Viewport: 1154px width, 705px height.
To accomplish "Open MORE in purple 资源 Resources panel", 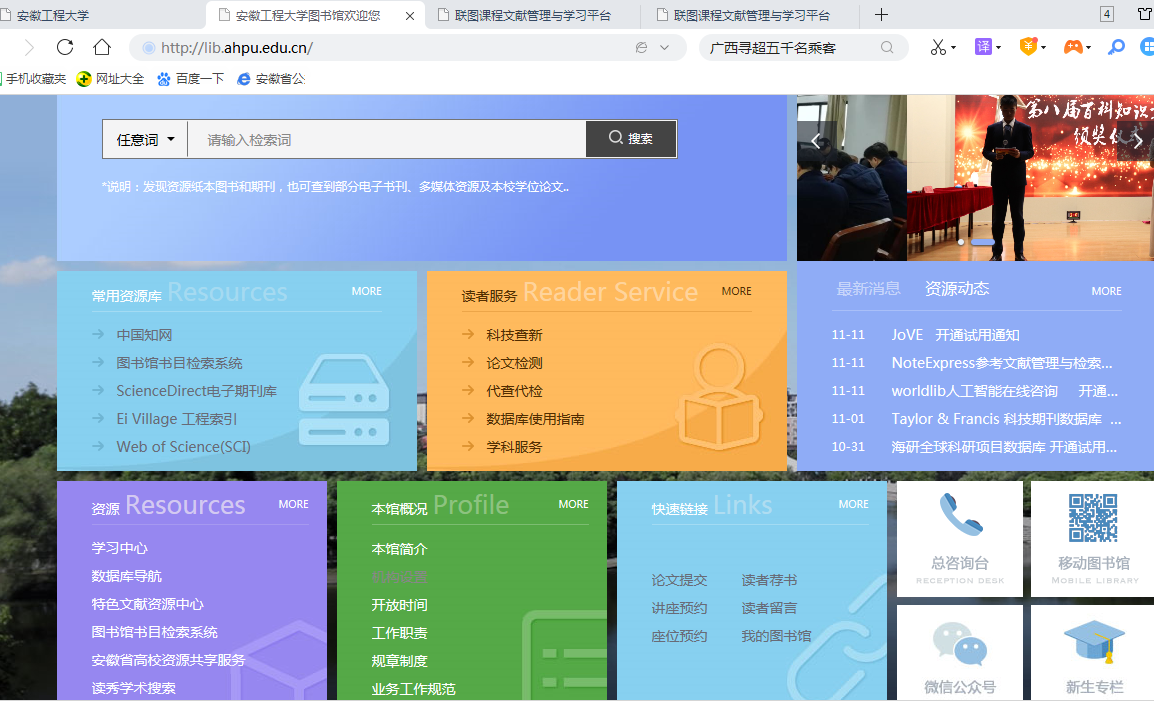I will point(294,504).
